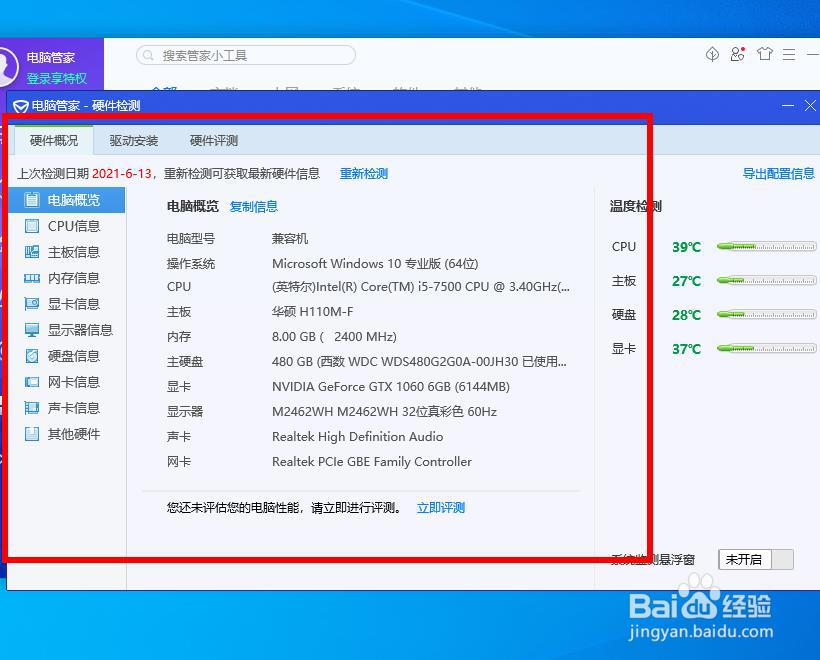Focus the 搜索管家小工具 search field
Screen dimensions: 820x660
click(x=246, y=55)
